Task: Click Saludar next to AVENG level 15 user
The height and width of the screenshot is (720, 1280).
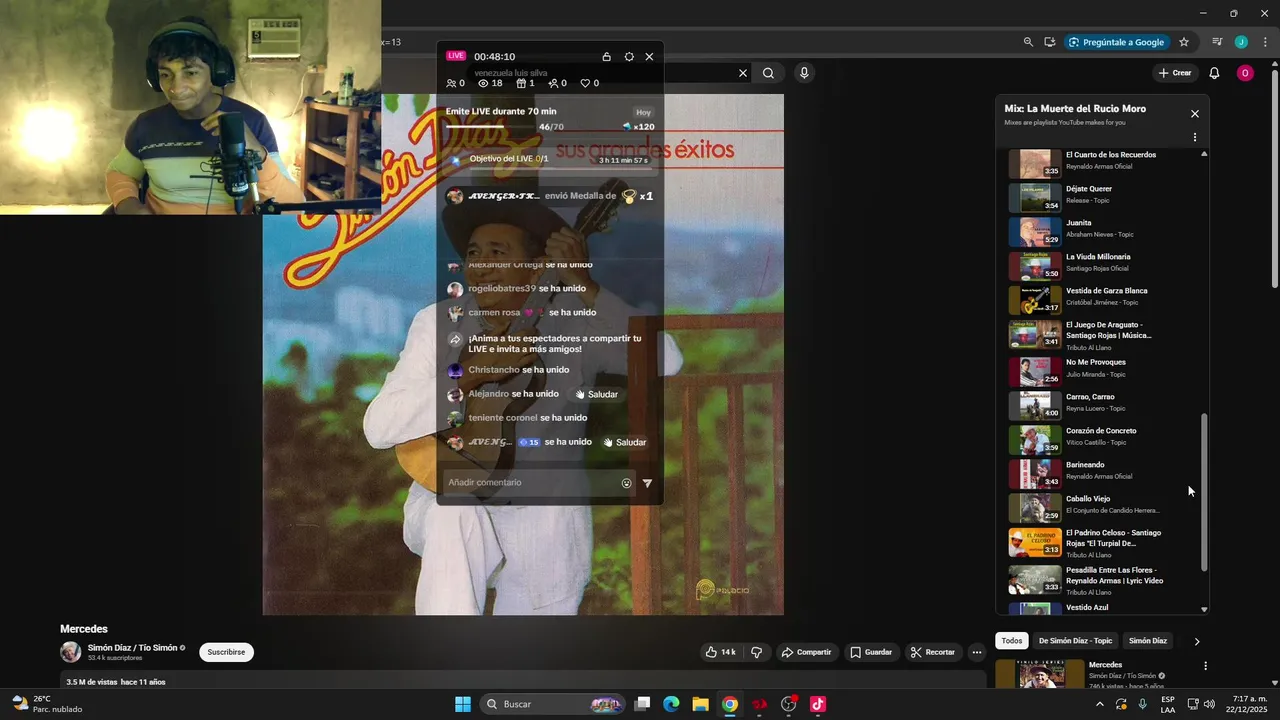Action: (x=624, y=442)
